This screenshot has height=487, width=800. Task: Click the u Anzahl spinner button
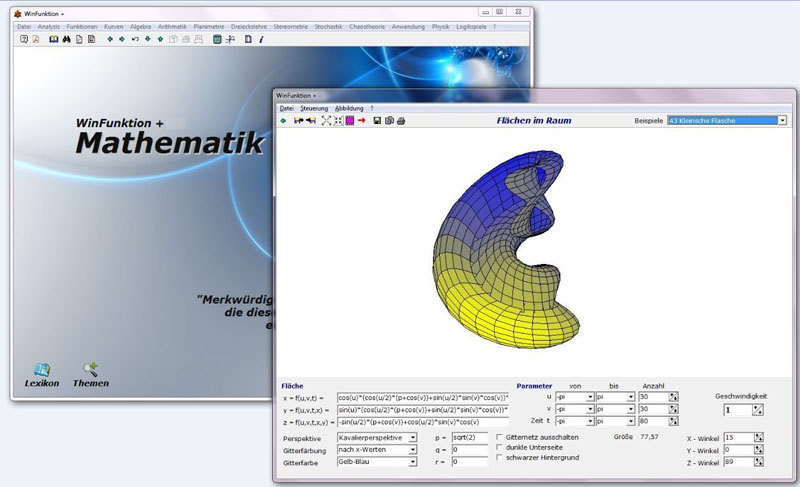pyautogui.click(x=673, y=397)
